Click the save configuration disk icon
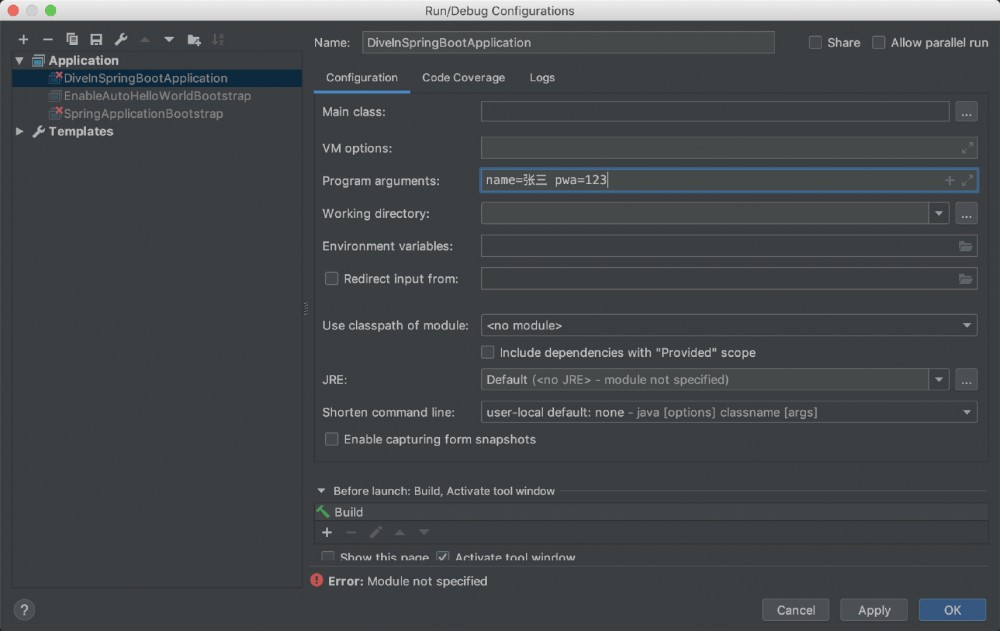 tap(96, 39)
